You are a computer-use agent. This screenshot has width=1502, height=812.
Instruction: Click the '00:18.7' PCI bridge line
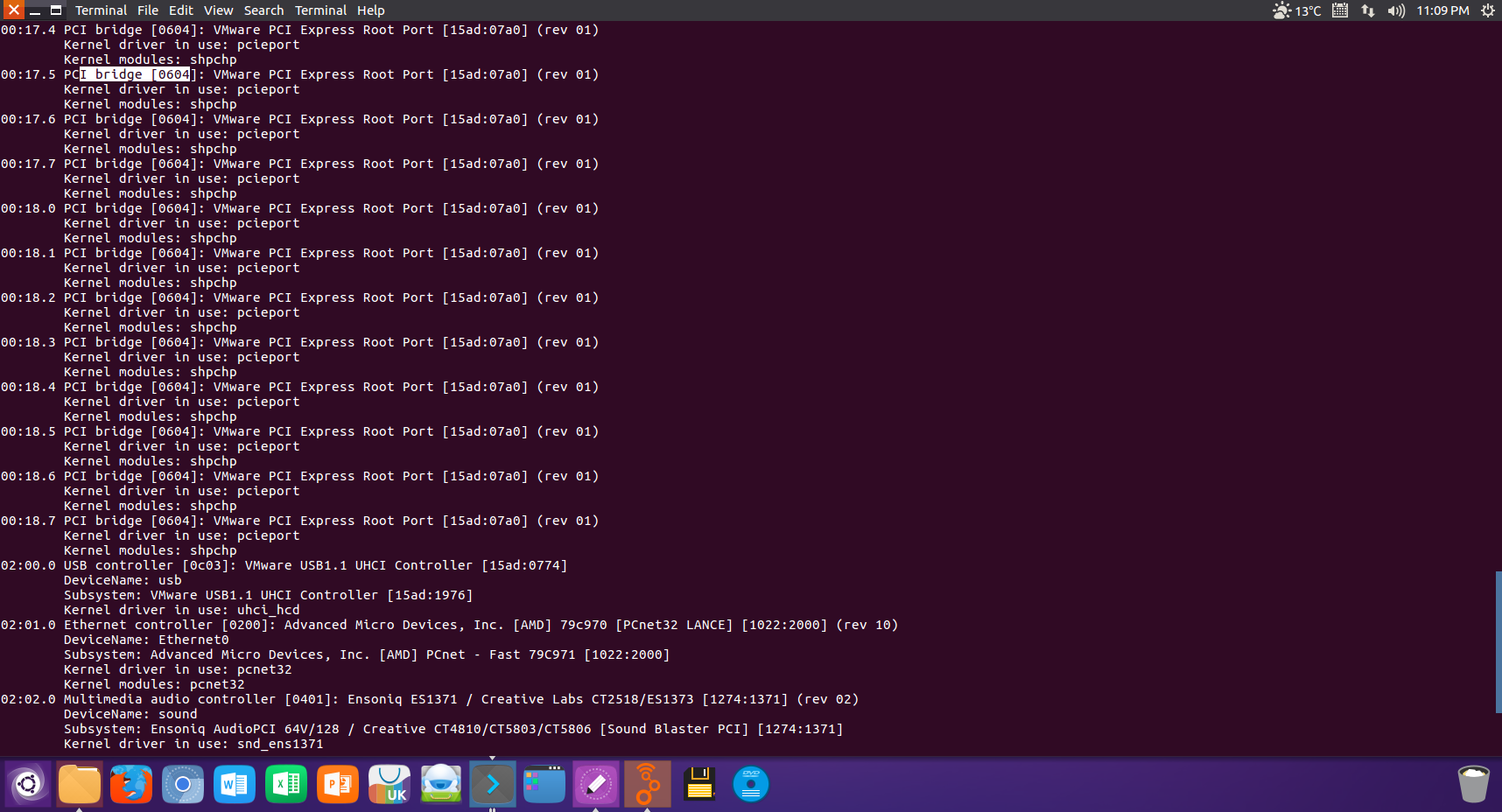[299, 521]
